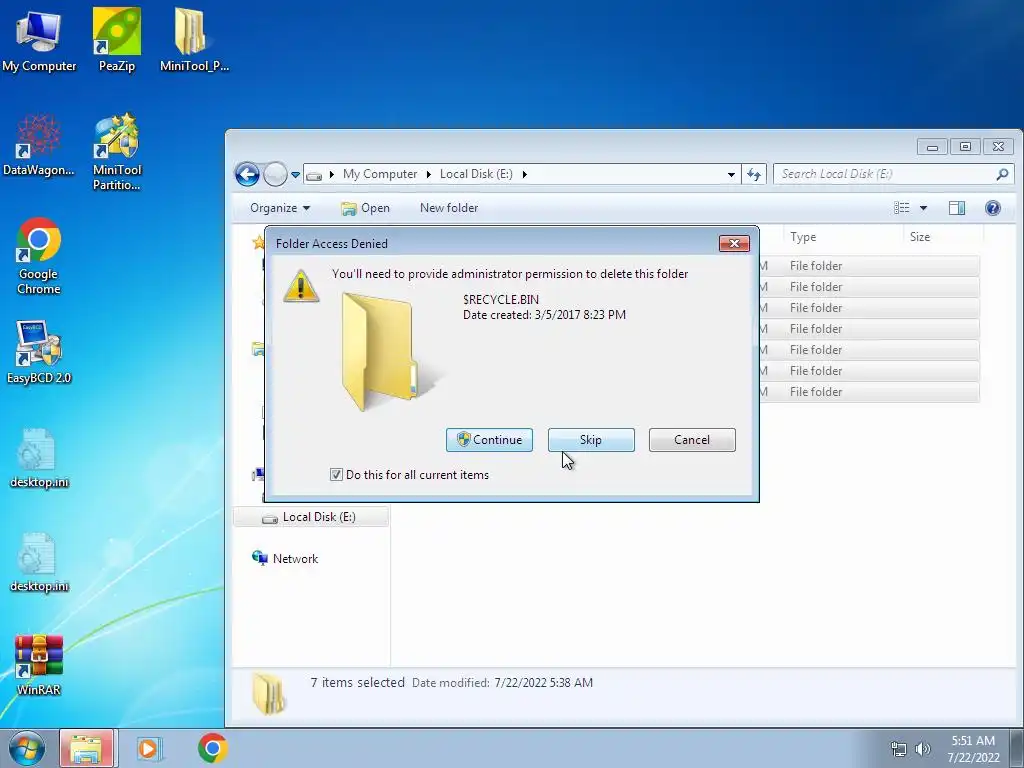Cancel the folder deletion dialog
1024x768 pixels.
[x=692, y=440]
